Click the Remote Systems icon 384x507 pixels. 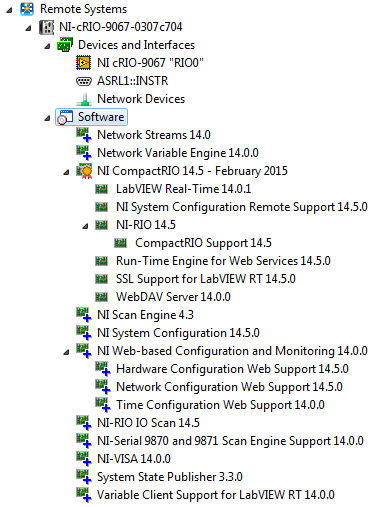pos(27,9)
